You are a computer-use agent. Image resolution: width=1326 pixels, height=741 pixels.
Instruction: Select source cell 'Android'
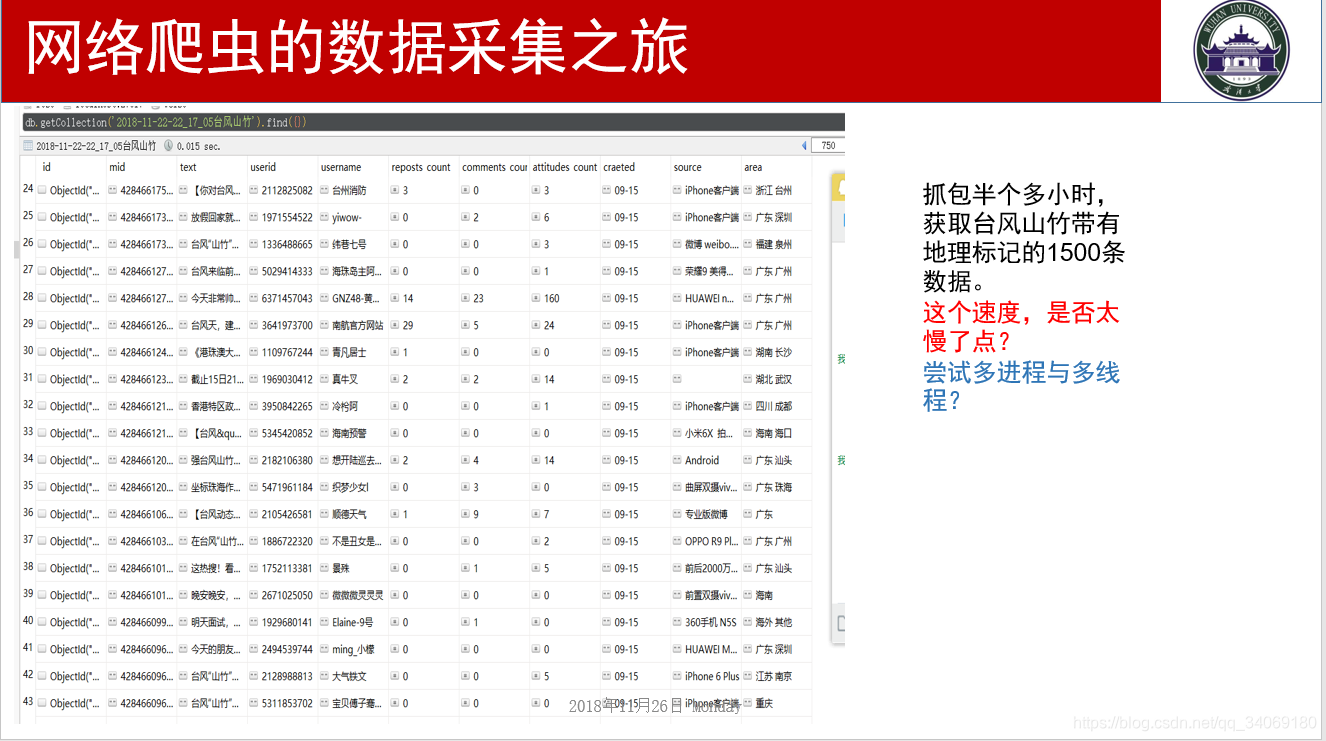pos(702,460)
